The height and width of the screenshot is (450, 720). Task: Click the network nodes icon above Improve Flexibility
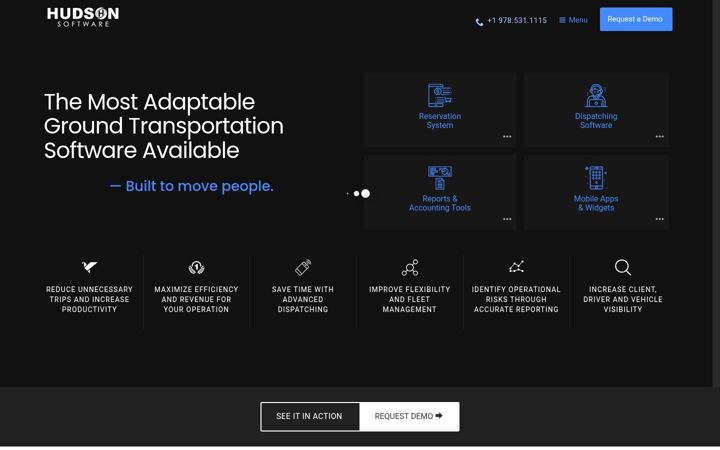coord(410,267)
